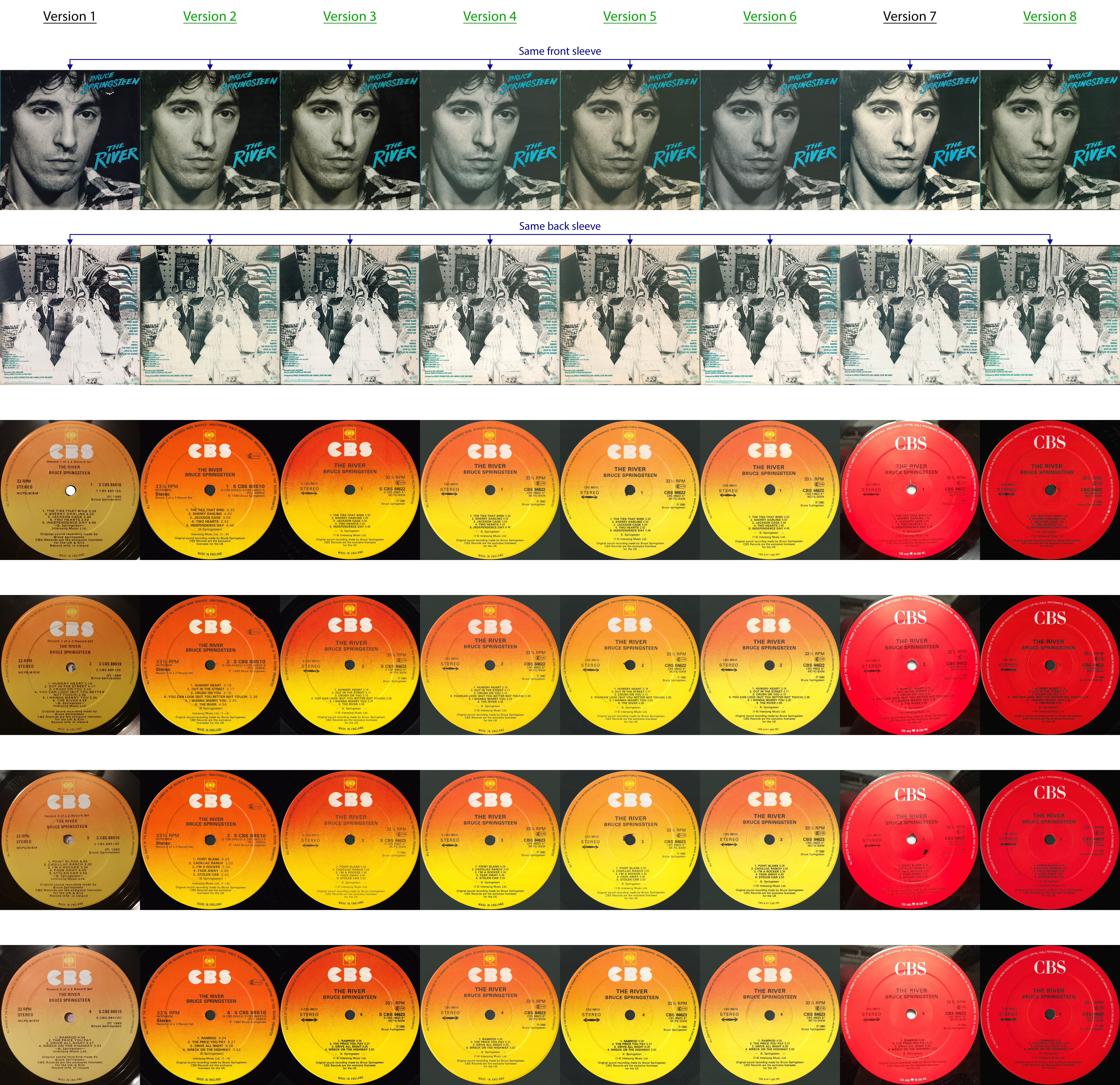Select Version 8 back sleeve wedding photo

click(1050, 315)
